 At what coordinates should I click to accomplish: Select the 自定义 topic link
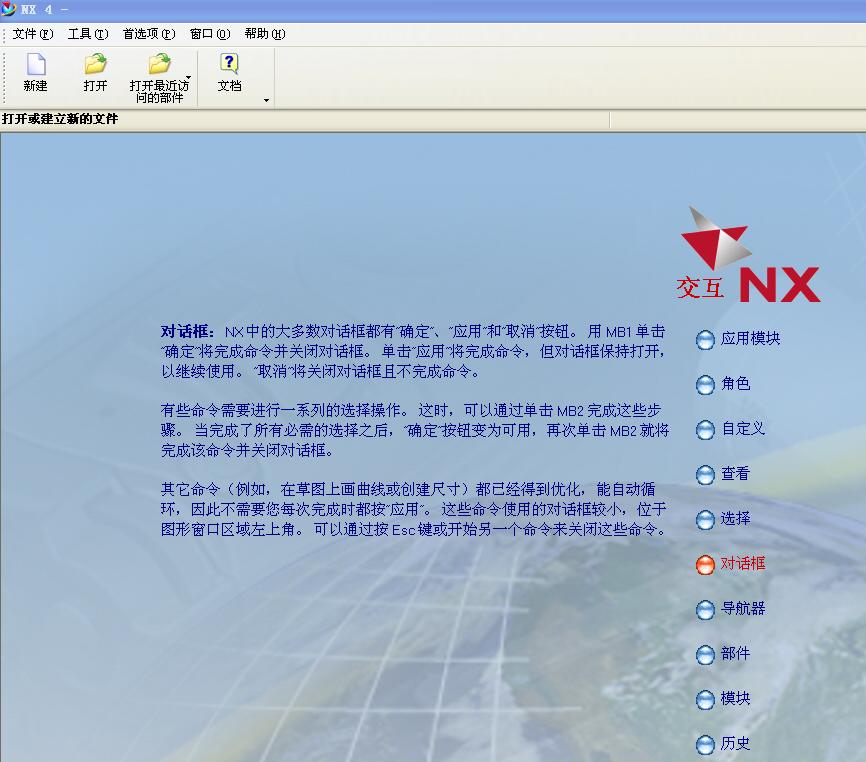(x=743, y=428)
